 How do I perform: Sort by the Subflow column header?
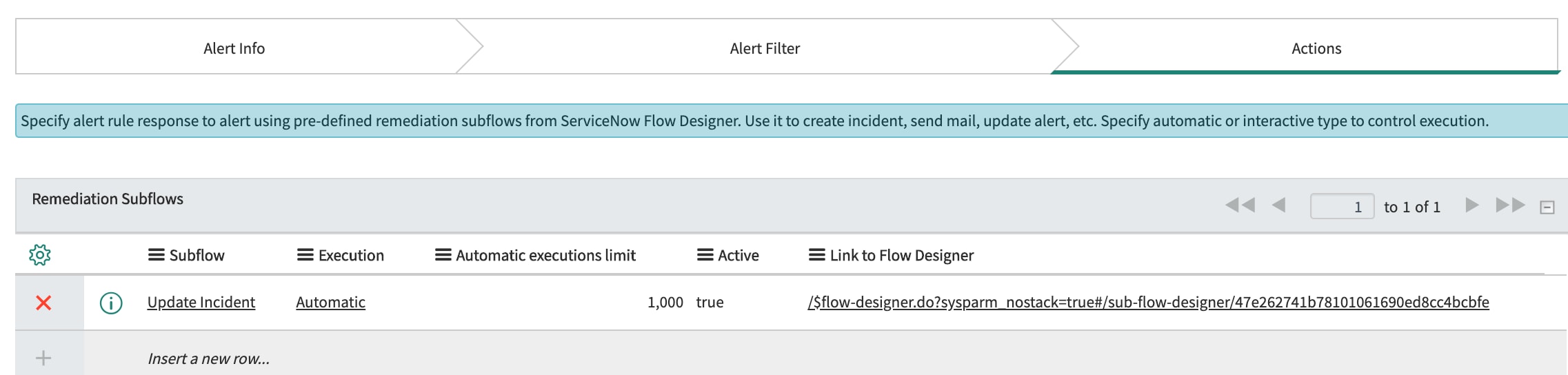coord(197,256)
